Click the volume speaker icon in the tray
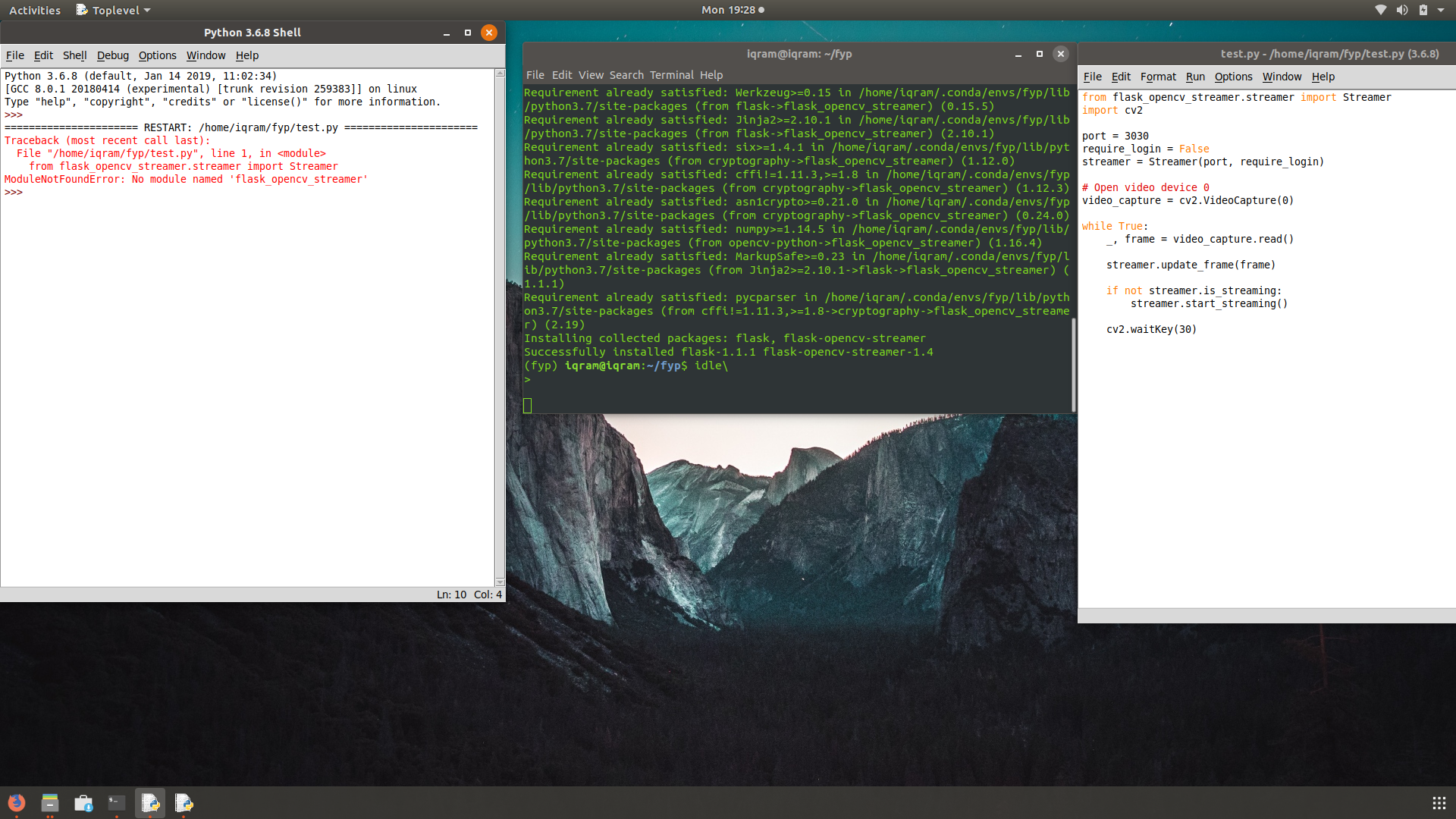1456x819 pixels. pyautogui.click(x=1402, y=10)
